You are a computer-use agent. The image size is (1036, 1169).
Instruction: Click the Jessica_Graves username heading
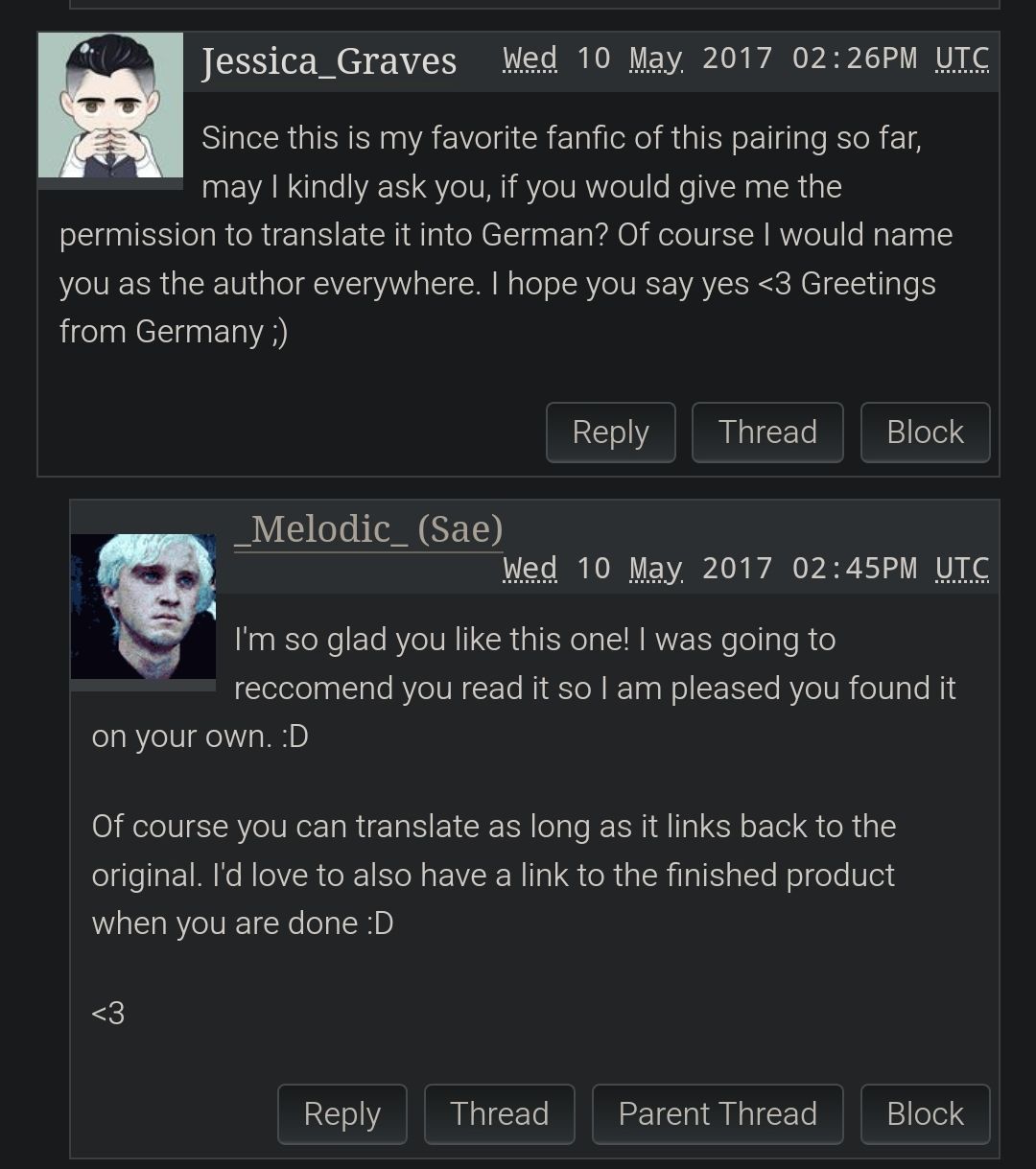point(329,60)
